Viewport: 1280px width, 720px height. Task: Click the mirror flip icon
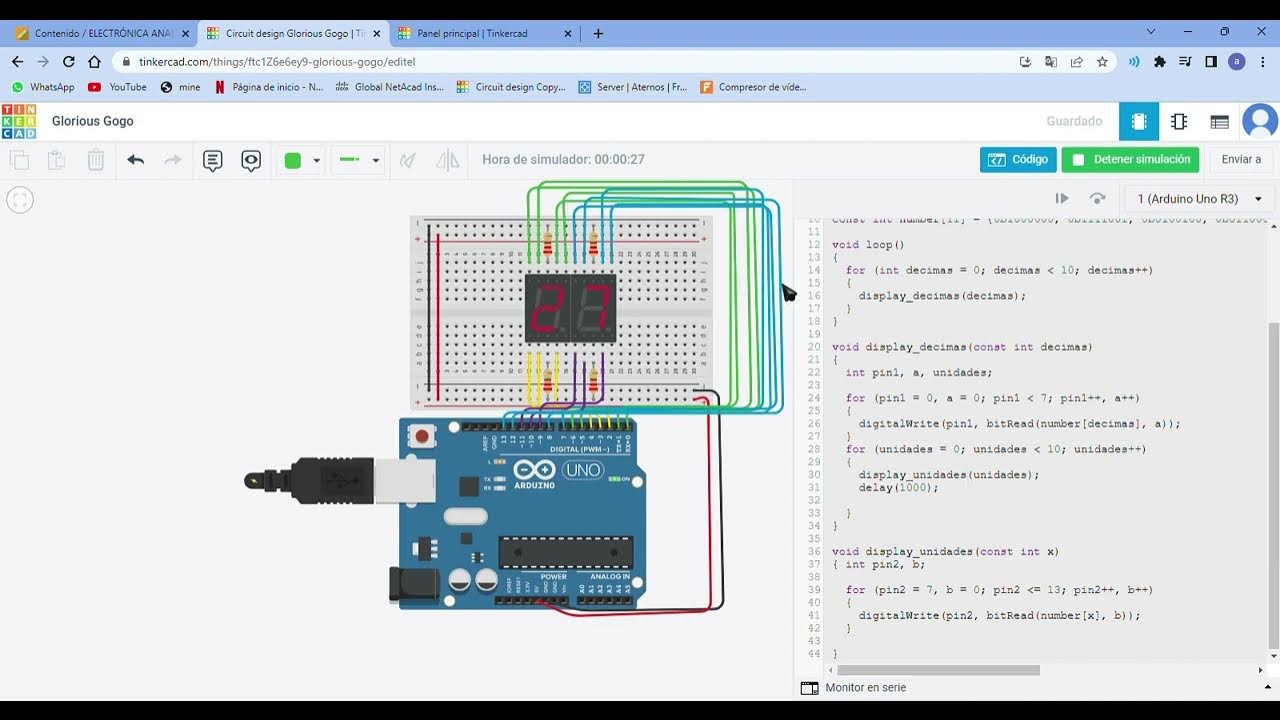448,160
